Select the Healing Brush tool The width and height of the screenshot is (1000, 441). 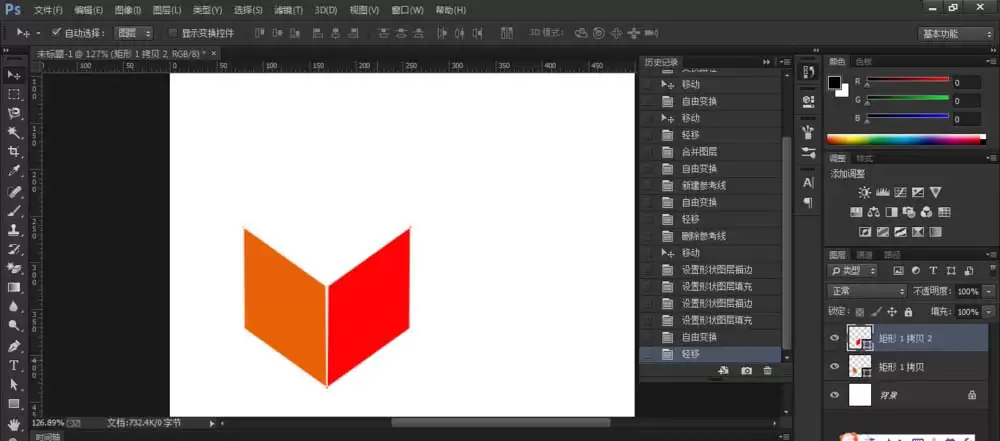(13, 191)
